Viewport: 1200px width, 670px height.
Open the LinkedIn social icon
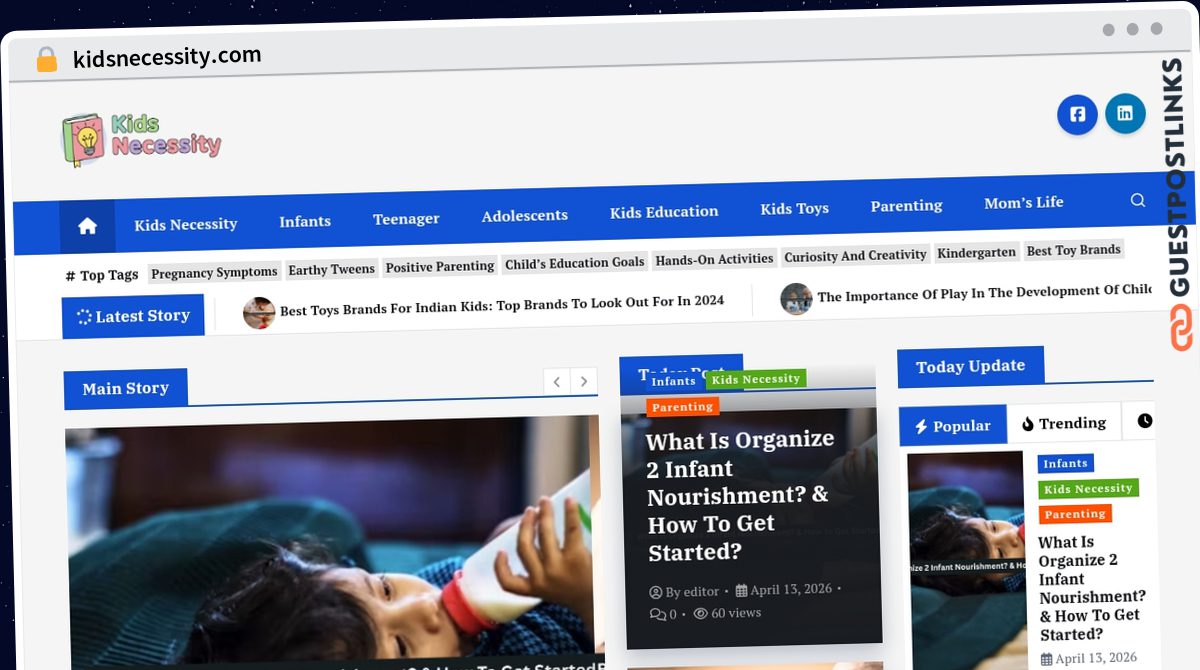click(x=1125, y=113)
